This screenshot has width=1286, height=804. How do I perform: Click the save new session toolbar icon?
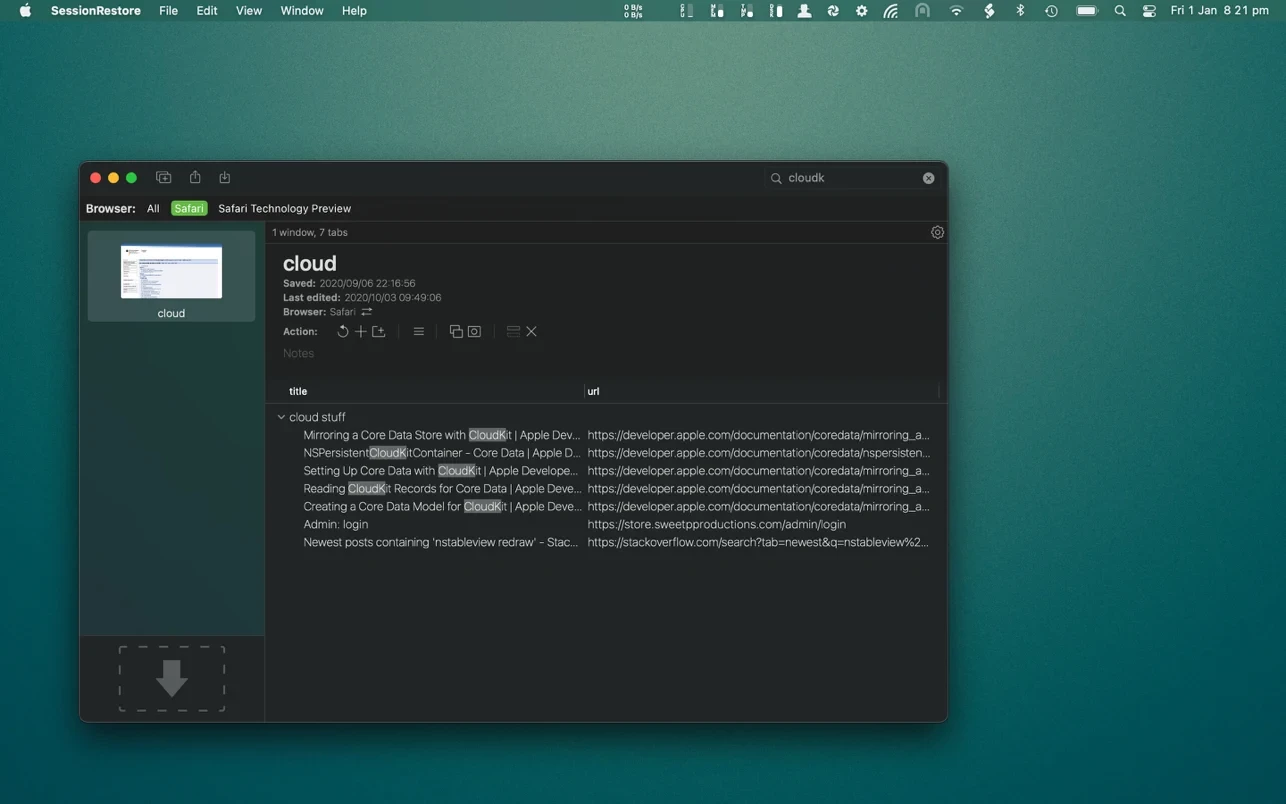(x=164, y=178)
